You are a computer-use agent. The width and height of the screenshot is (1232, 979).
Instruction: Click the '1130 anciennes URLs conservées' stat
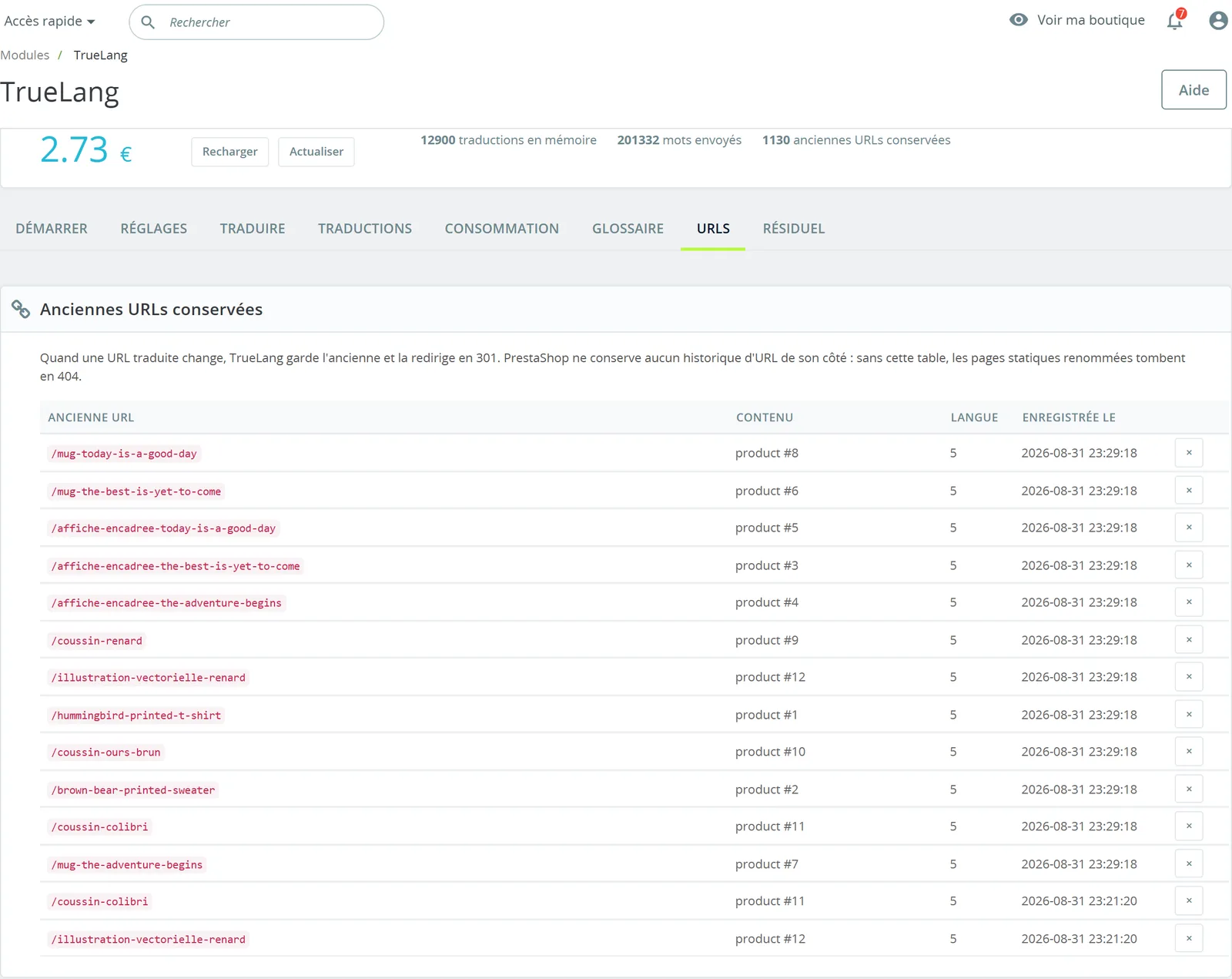coord(856,140)
